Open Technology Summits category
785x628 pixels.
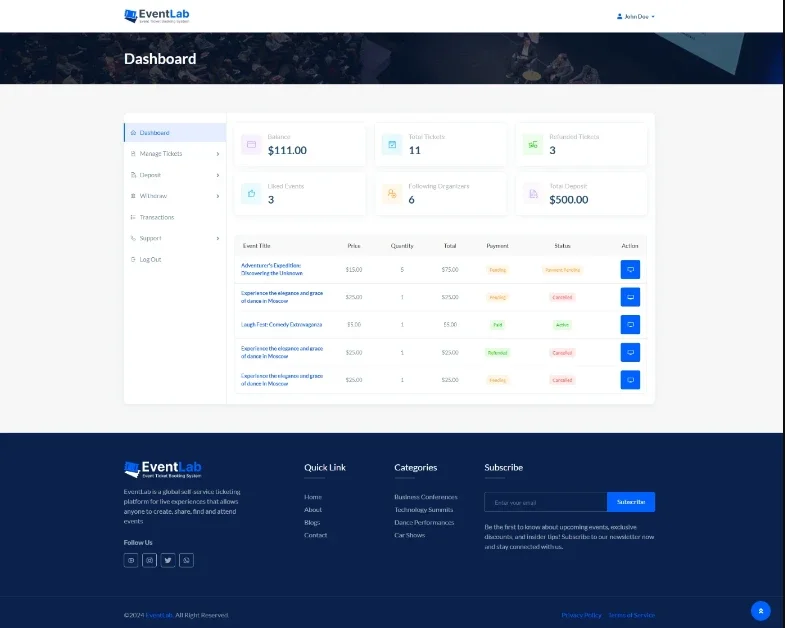point(424,510)
